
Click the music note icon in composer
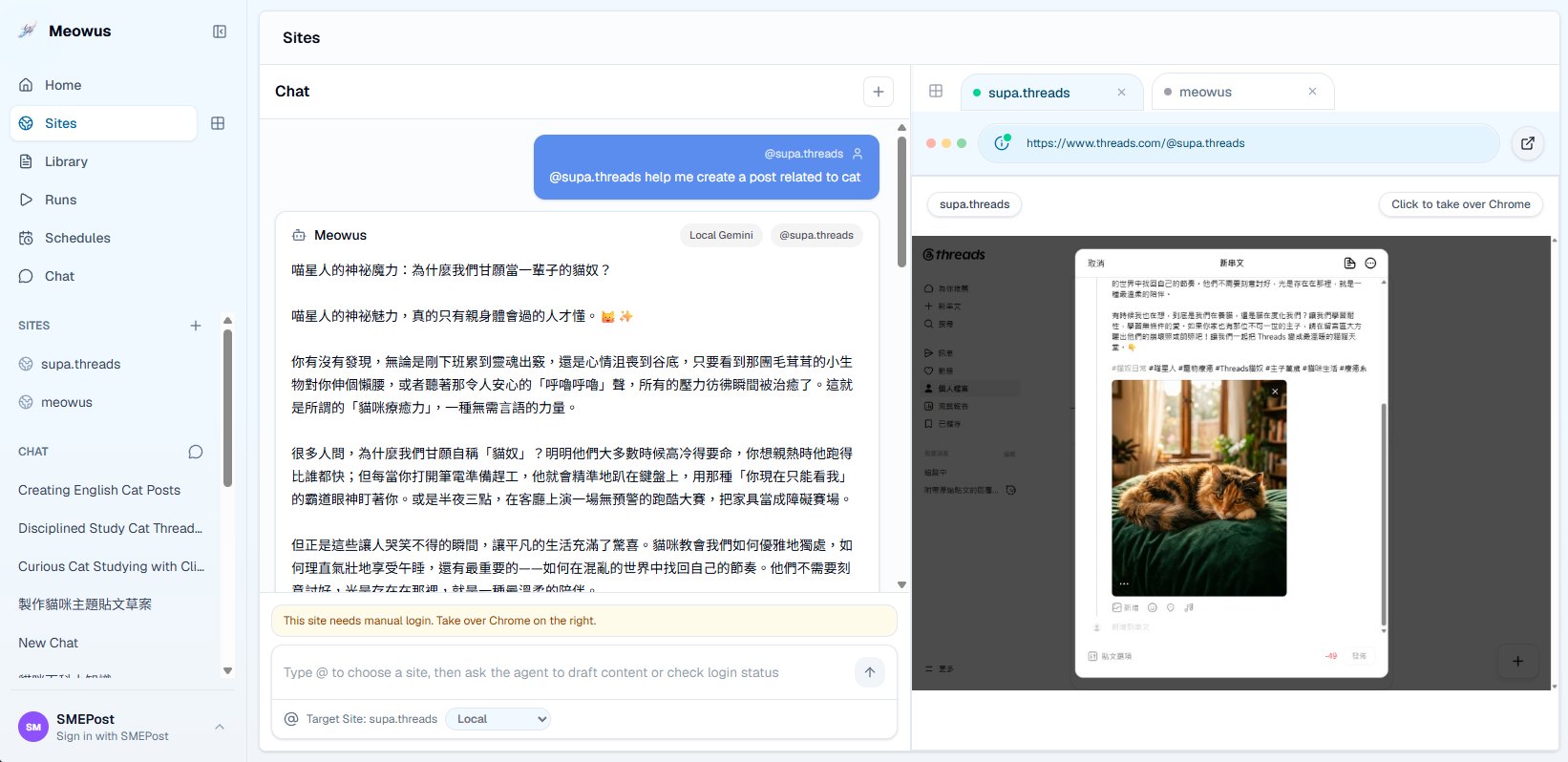coord(1189,607)
